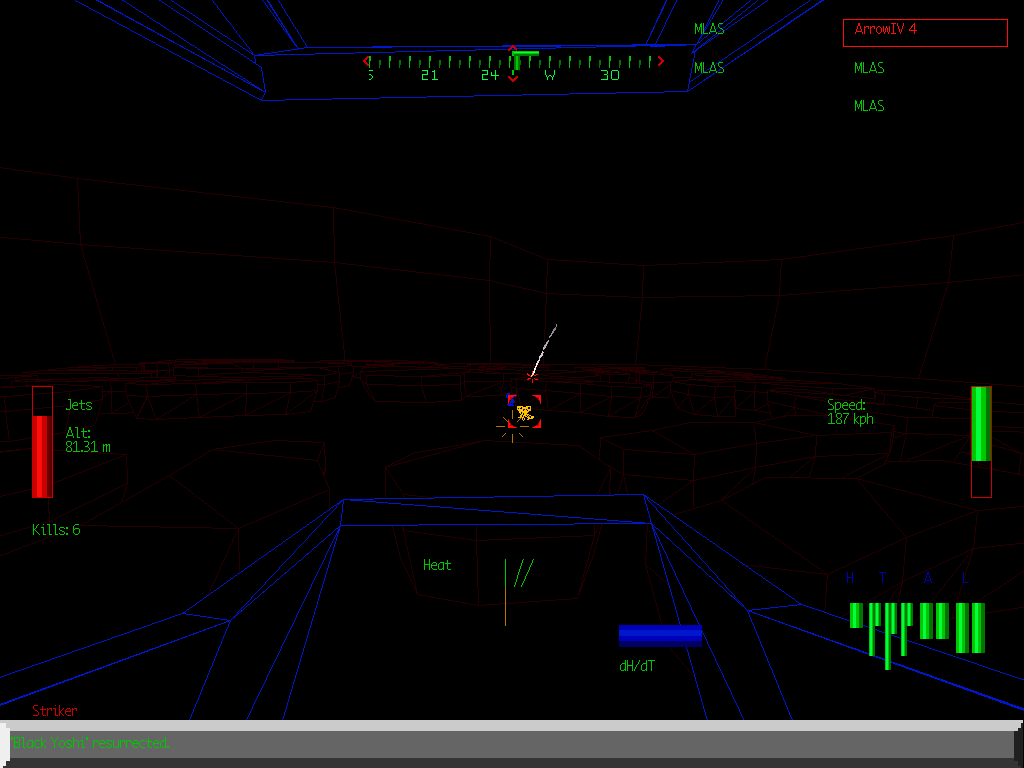Select the ArrowIV 4 weapon
Viewport: 1024px width, 768px height.
(924, 32)
